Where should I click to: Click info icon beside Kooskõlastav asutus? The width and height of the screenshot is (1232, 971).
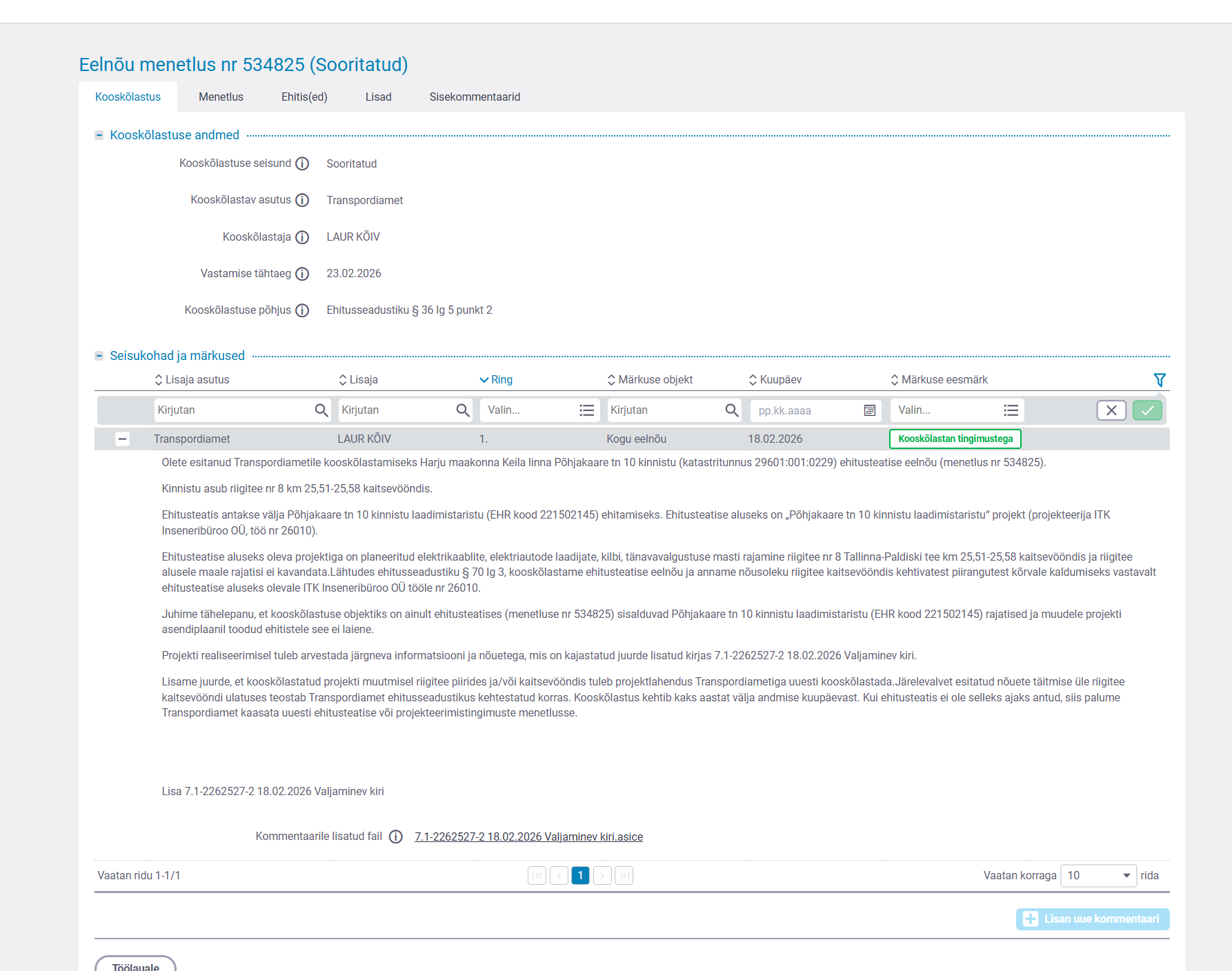click(302, 200)
